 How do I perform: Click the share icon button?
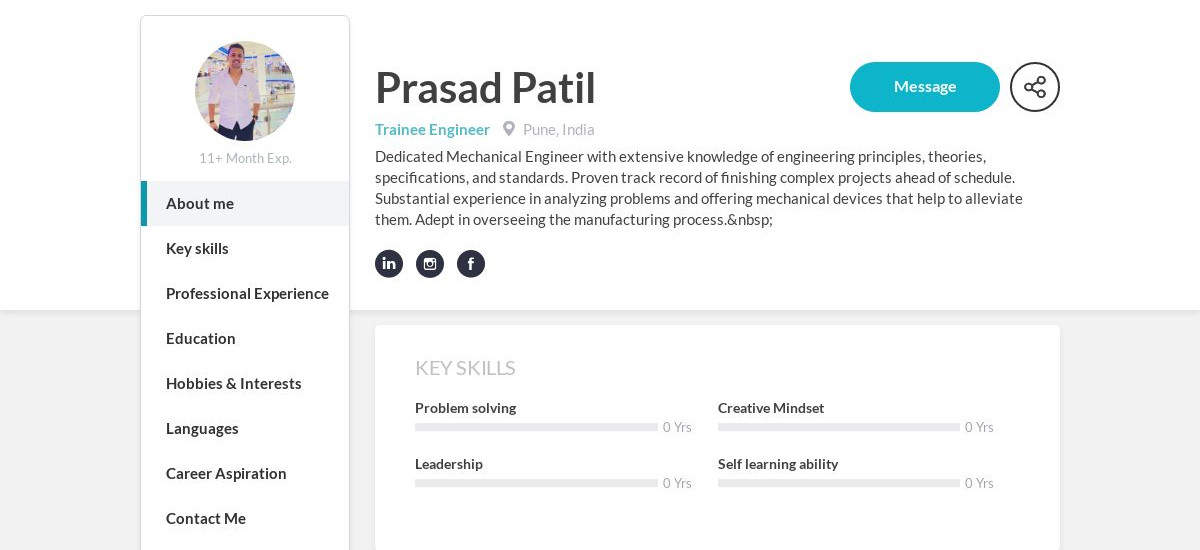(x=1035, y=87)
